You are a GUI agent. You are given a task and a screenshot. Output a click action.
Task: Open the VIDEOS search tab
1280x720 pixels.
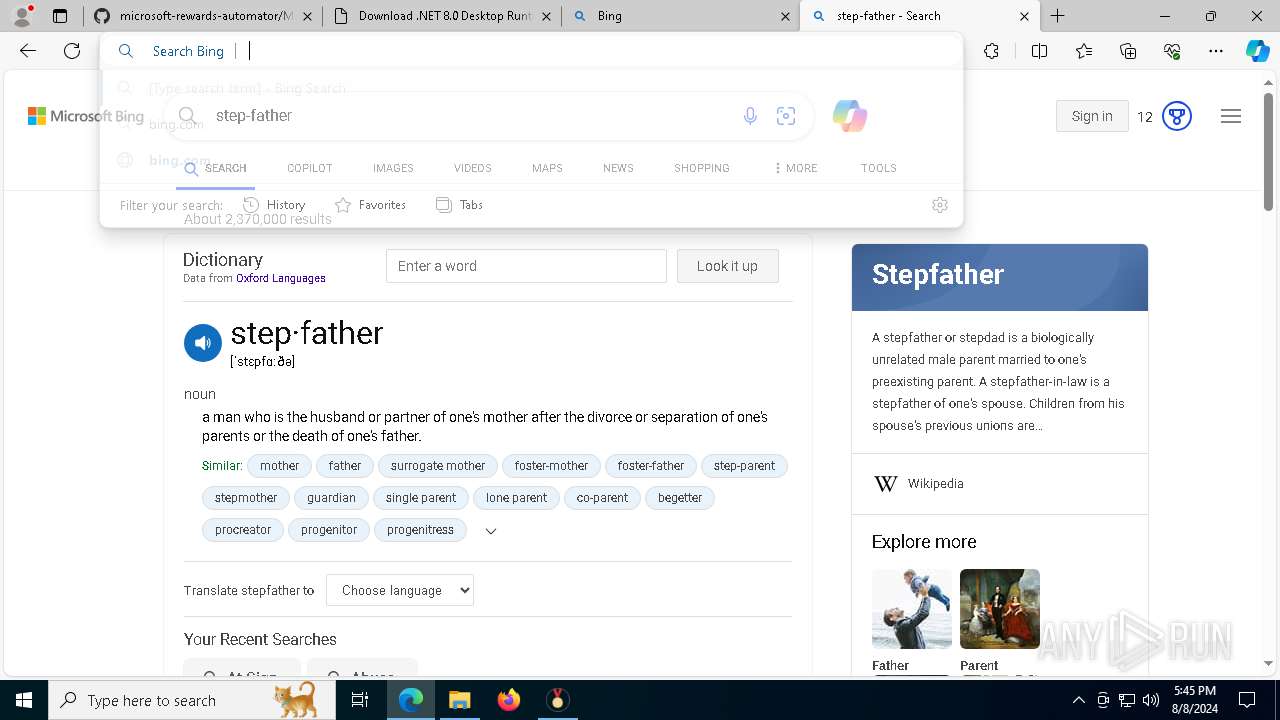click(472, 168)
